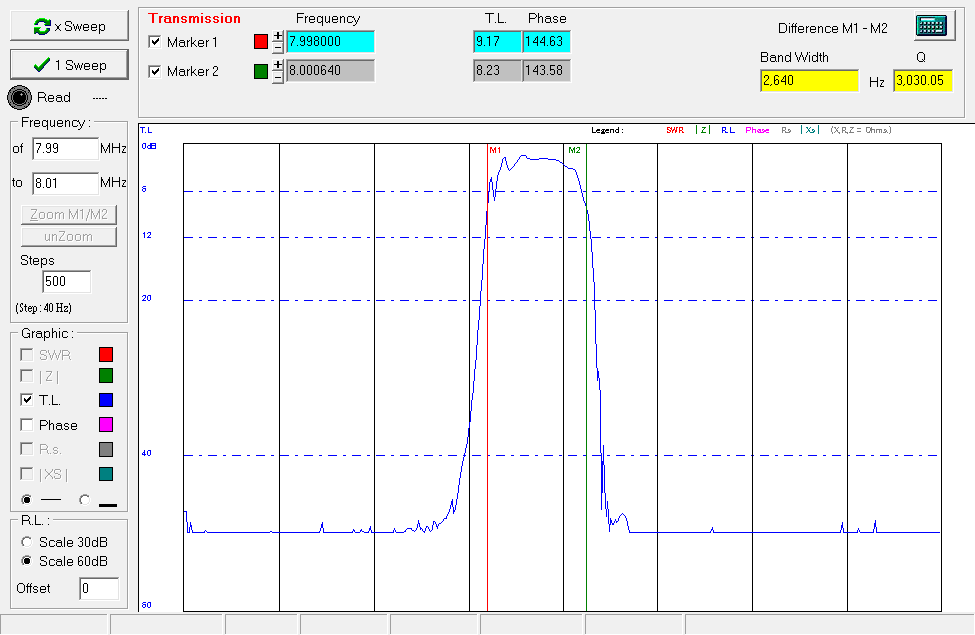Click Zoom M1/M2 button

tap(69, 214)
